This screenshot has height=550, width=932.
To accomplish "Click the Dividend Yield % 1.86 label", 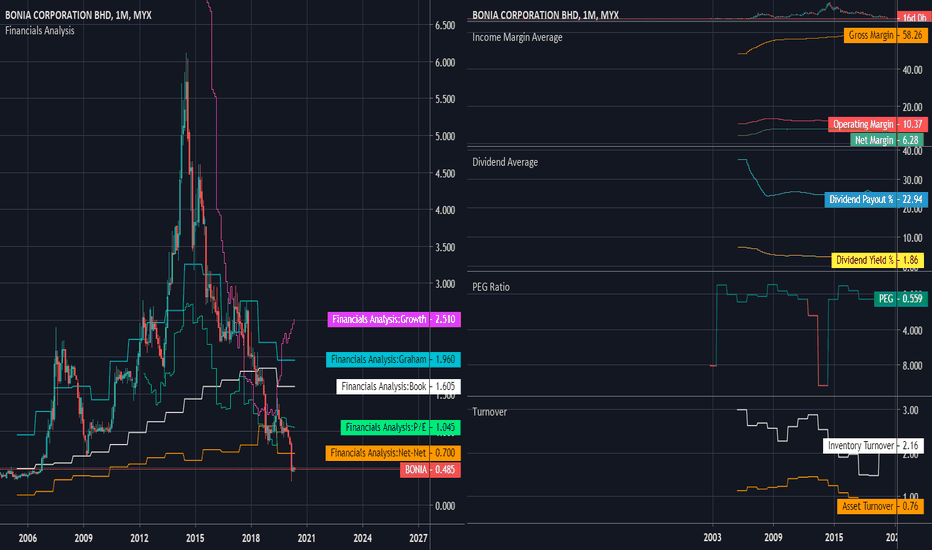I will point(877,260).
